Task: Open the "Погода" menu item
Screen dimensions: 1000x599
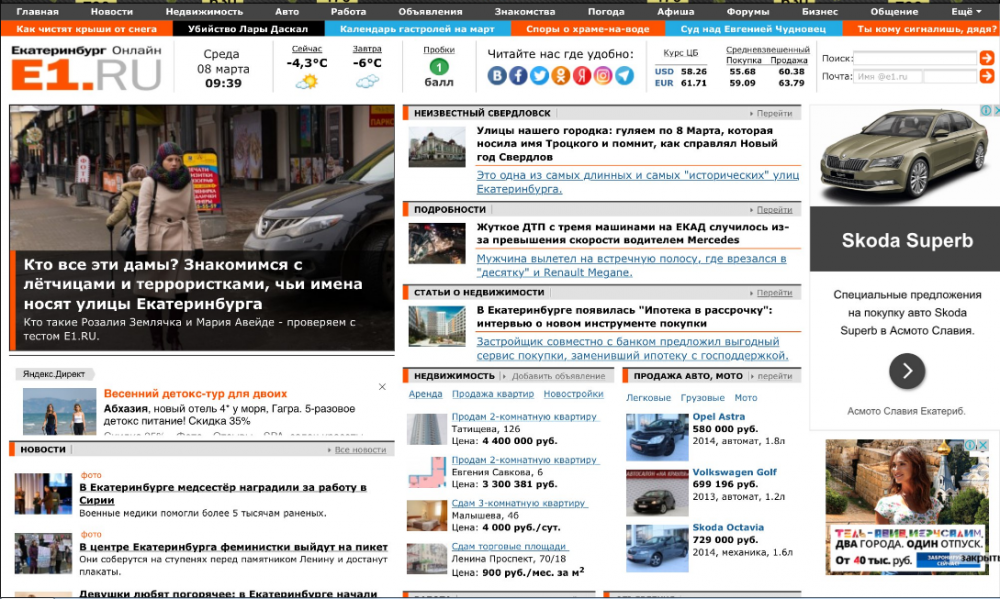Action: pyautogui.click(x=606, y=11)
